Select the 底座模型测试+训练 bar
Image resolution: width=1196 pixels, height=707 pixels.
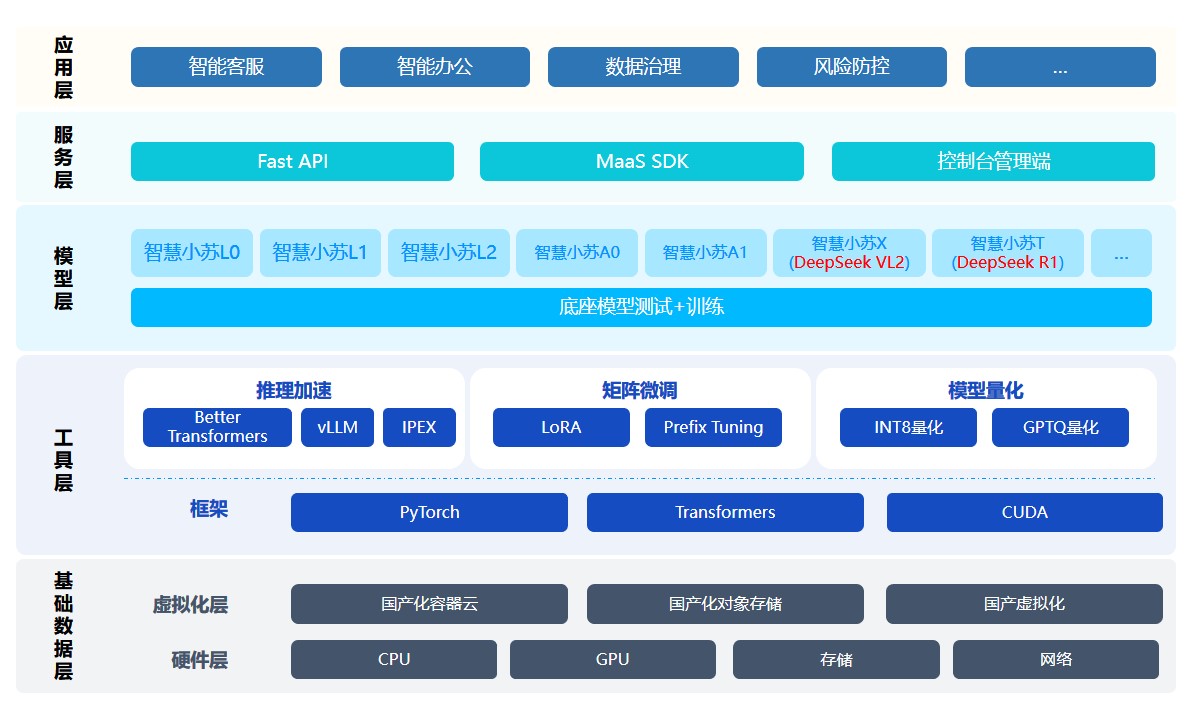coord(641,307)
